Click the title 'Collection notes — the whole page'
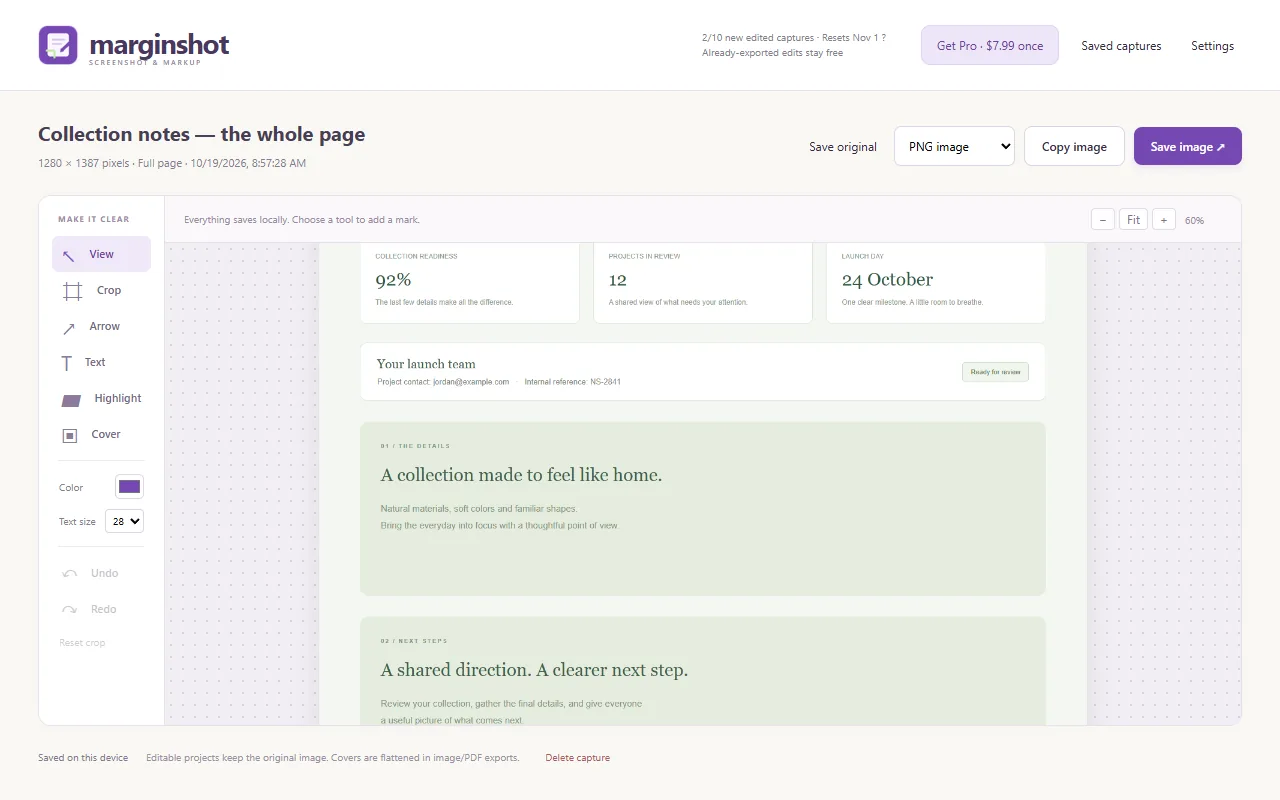 coord(201,134)
